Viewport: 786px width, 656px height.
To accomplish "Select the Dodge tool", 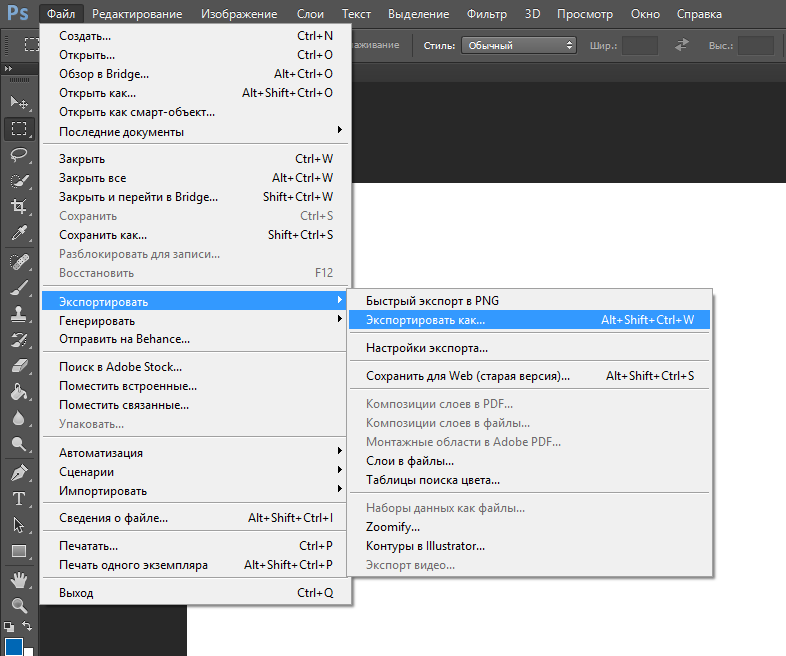I will click(x=19, y=444).
